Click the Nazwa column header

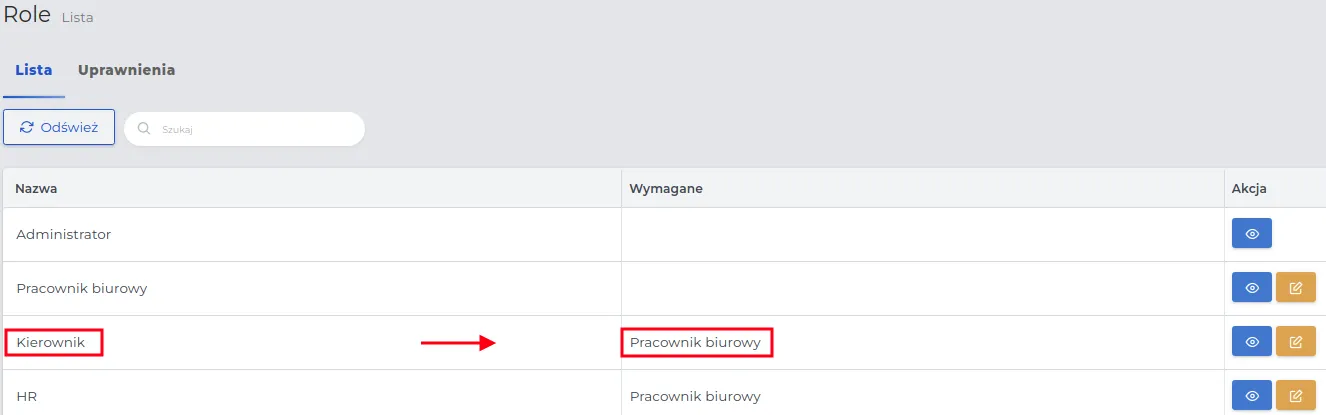35,188
